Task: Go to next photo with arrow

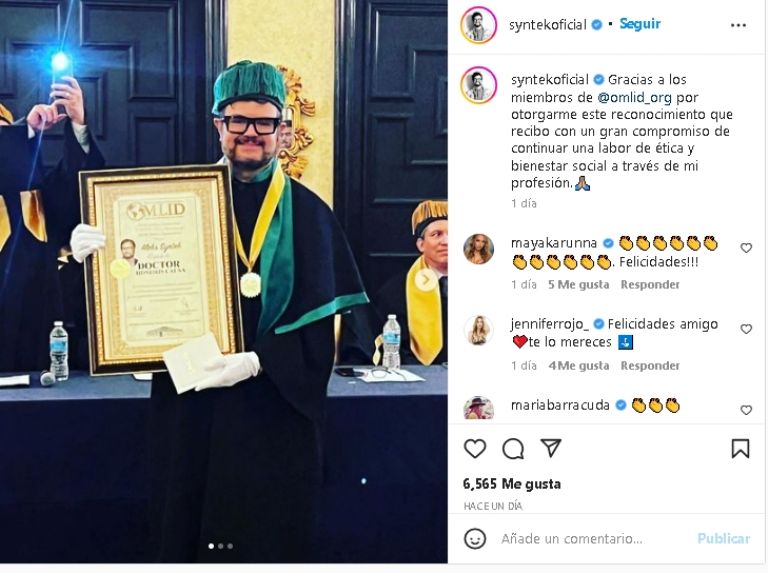Action: [x=425, y=280]
